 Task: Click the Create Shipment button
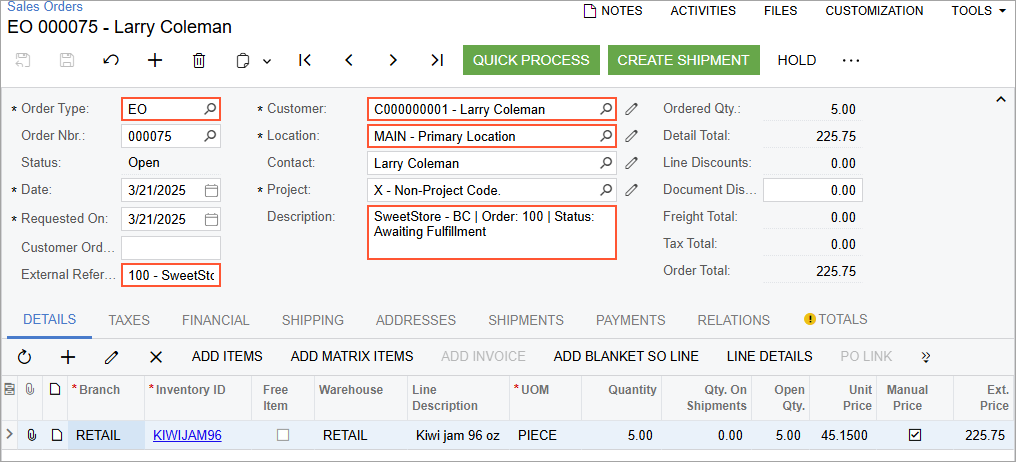pyautogui.click(x=683, y=60)
